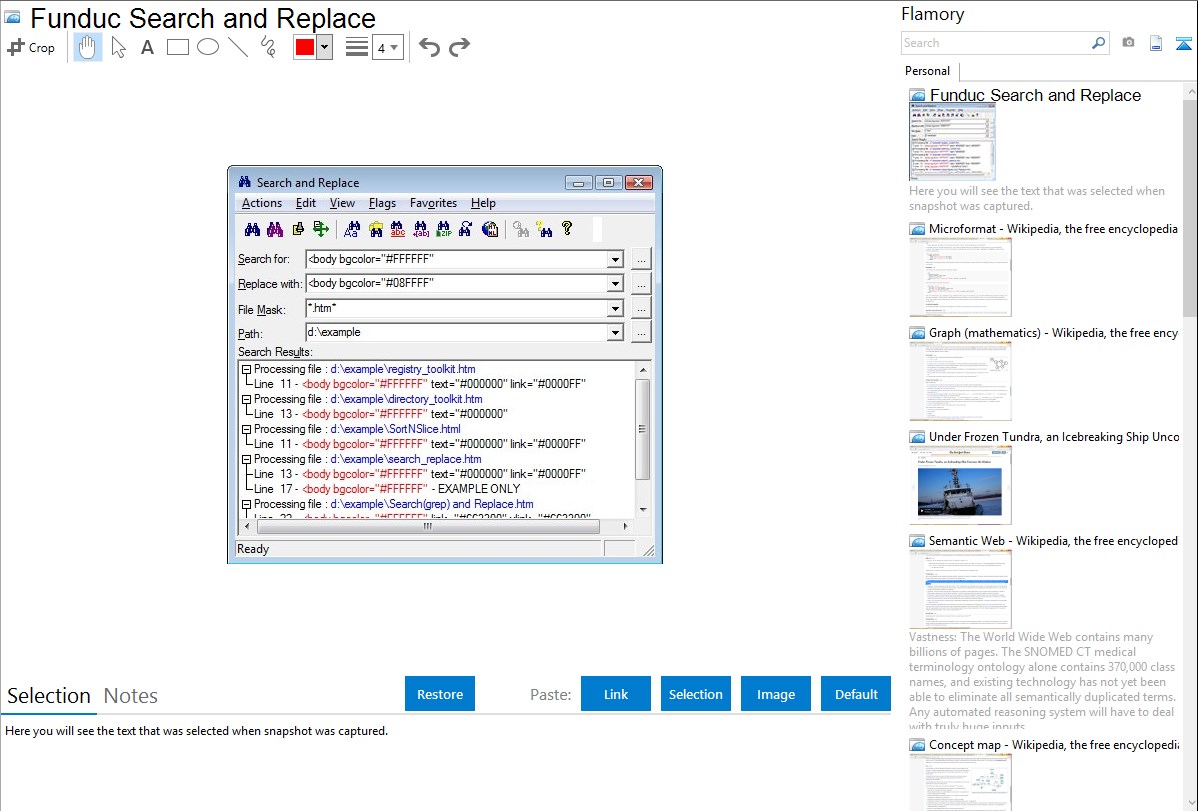This screenshot has height=811, width=1198.
Task: Click the greyed-out binoculars toolbar icon
Action: pyautogui.click(x=521, y=229)
